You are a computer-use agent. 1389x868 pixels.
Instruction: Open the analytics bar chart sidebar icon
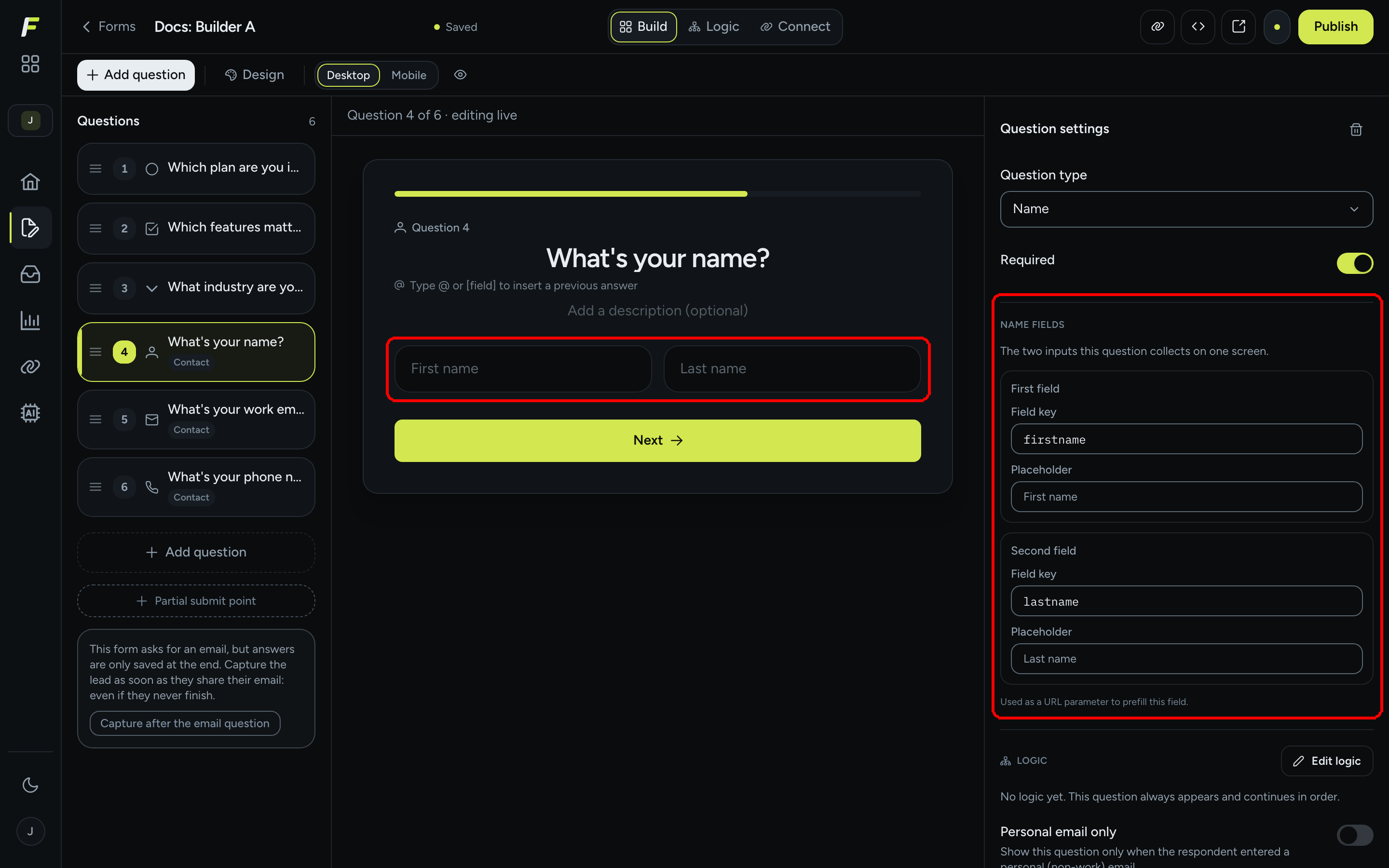[x=30, y=320]
